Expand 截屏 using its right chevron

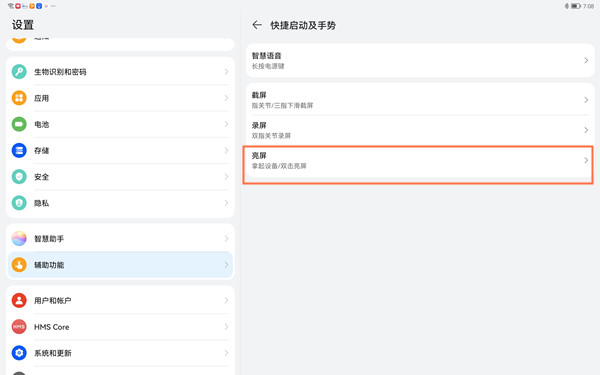[586, 100]
